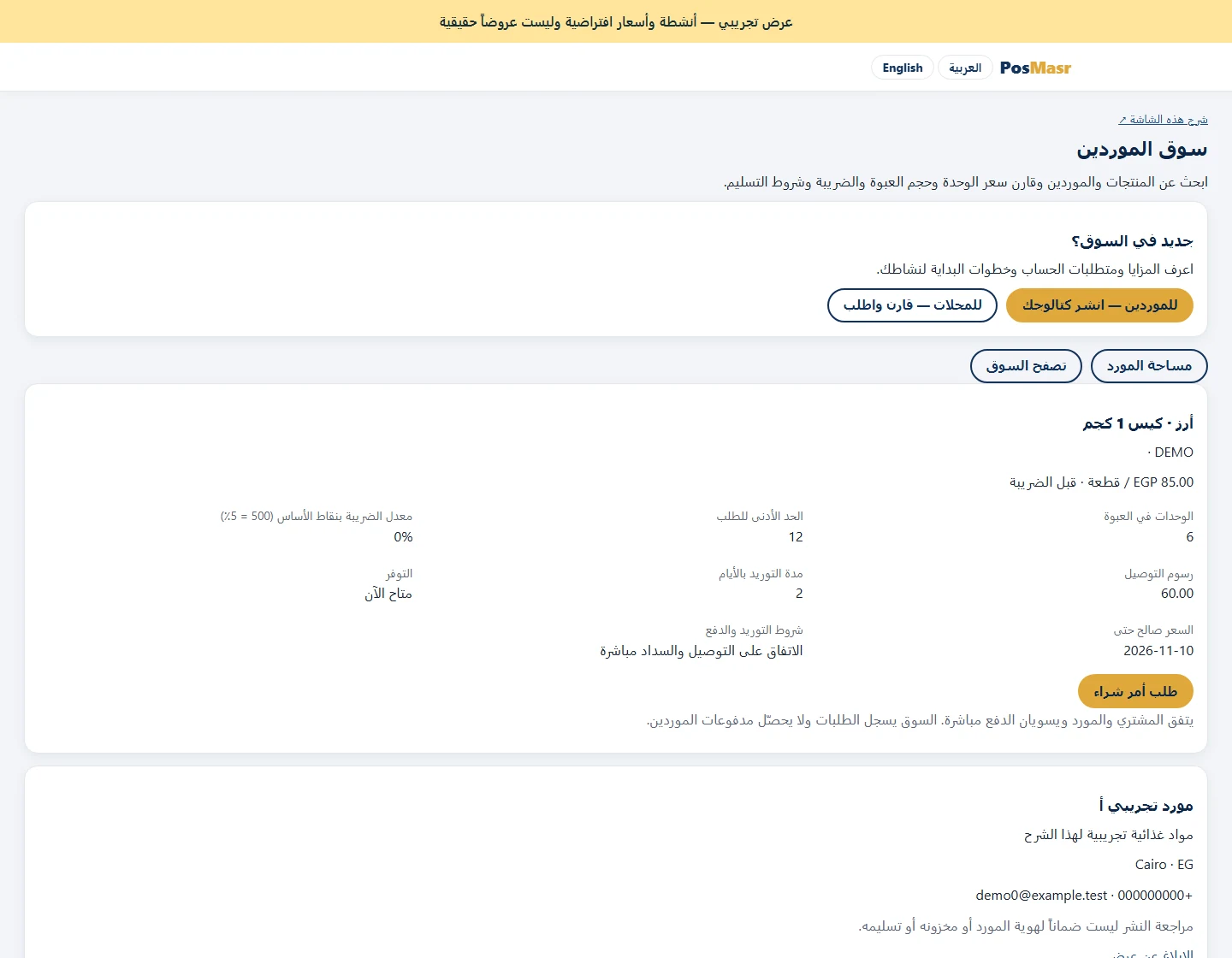
Task: Click the label التوفر
Action: coord(399,574)
